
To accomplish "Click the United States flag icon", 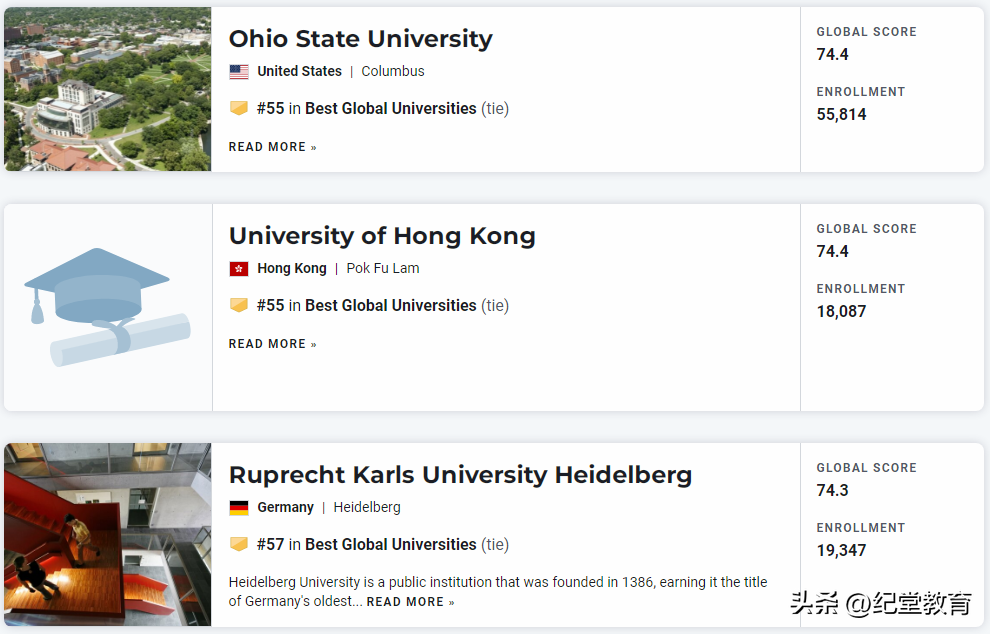I will 239,72.
